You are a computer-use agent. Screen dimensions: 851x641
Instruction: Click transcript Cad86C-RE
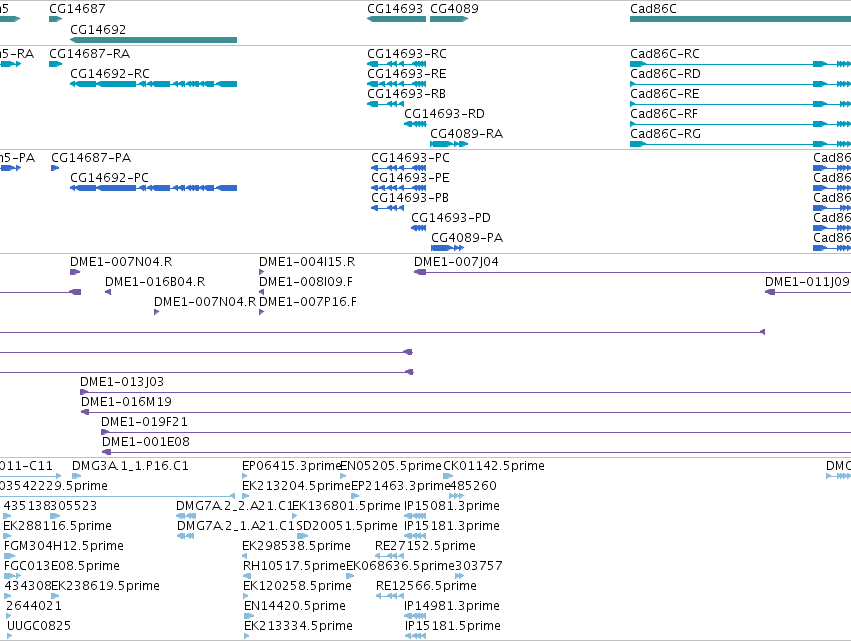(x=665, y=94)
